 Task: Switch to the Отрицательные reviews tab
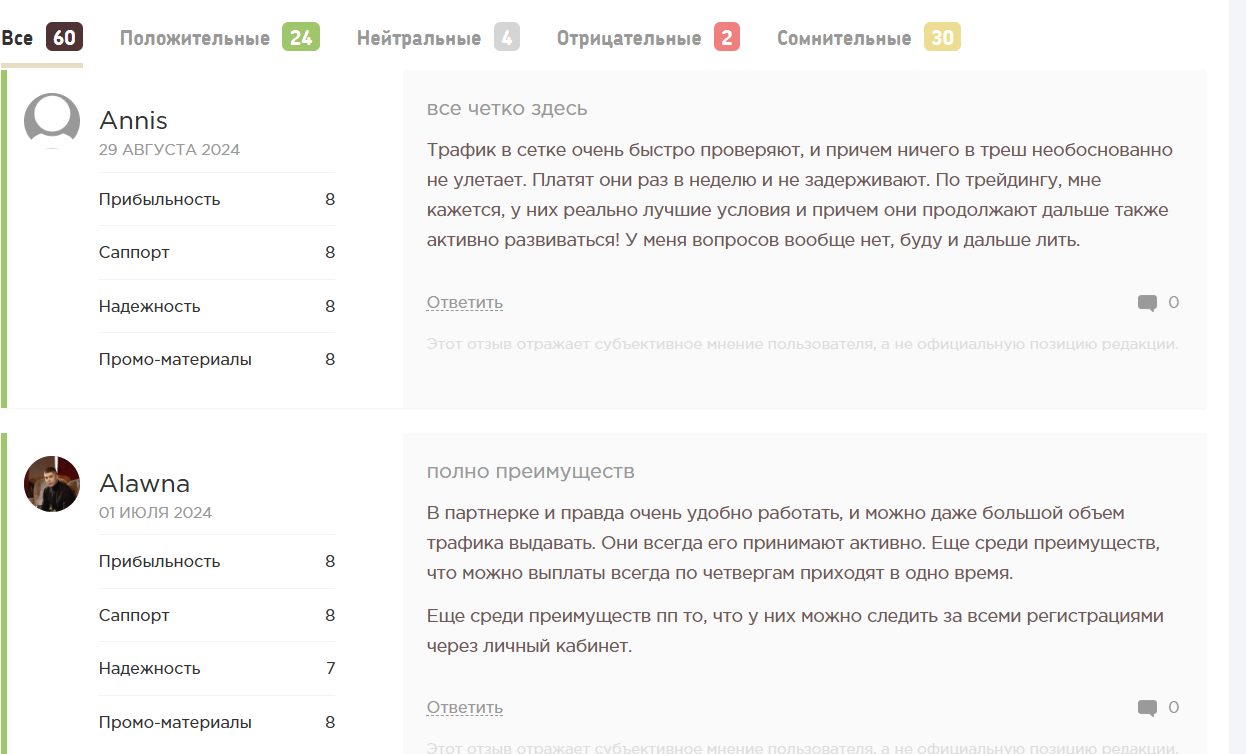coord(648,38)
